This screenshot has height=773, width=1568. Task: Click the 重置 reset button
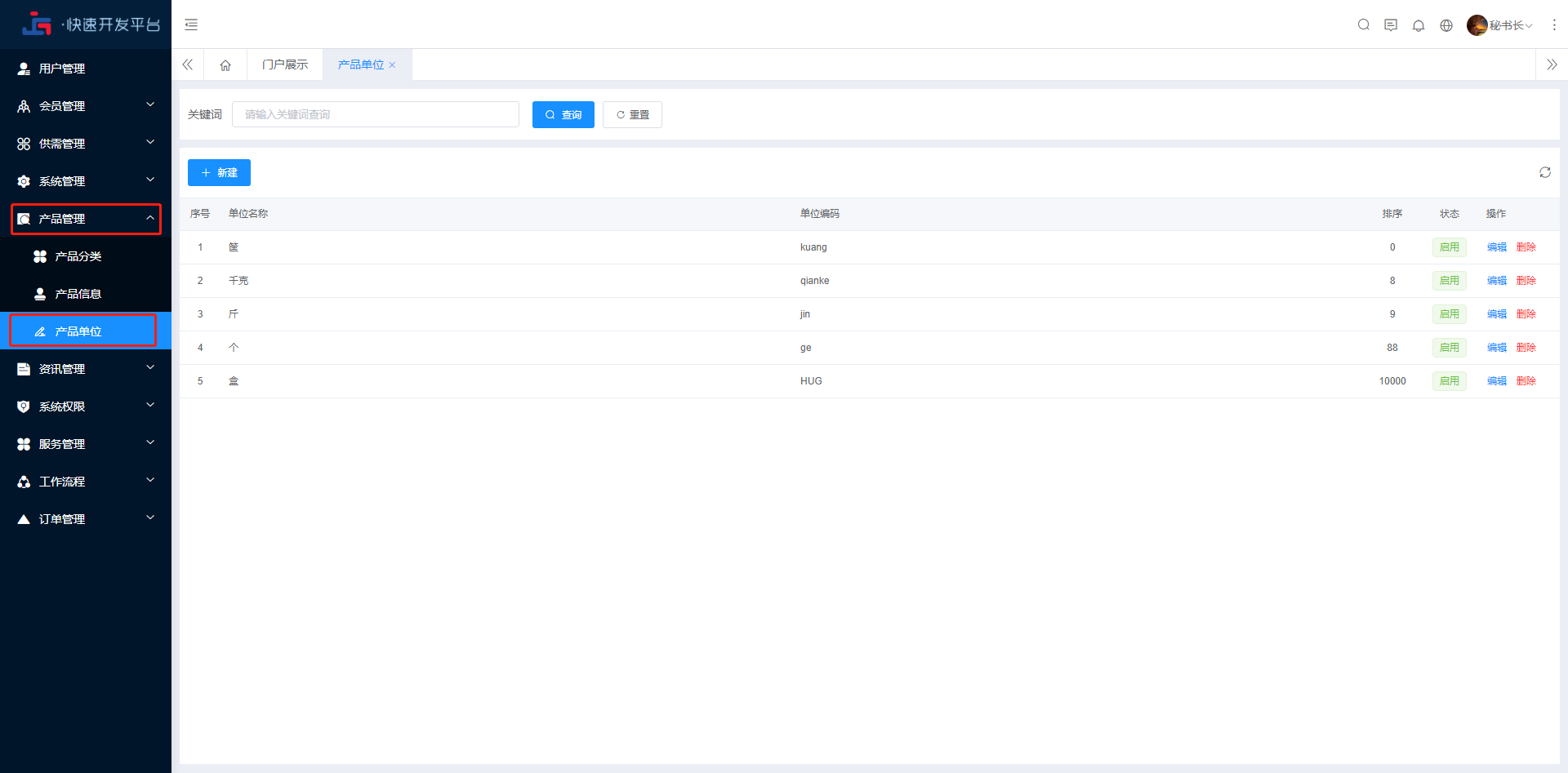[x=632, y=115]
